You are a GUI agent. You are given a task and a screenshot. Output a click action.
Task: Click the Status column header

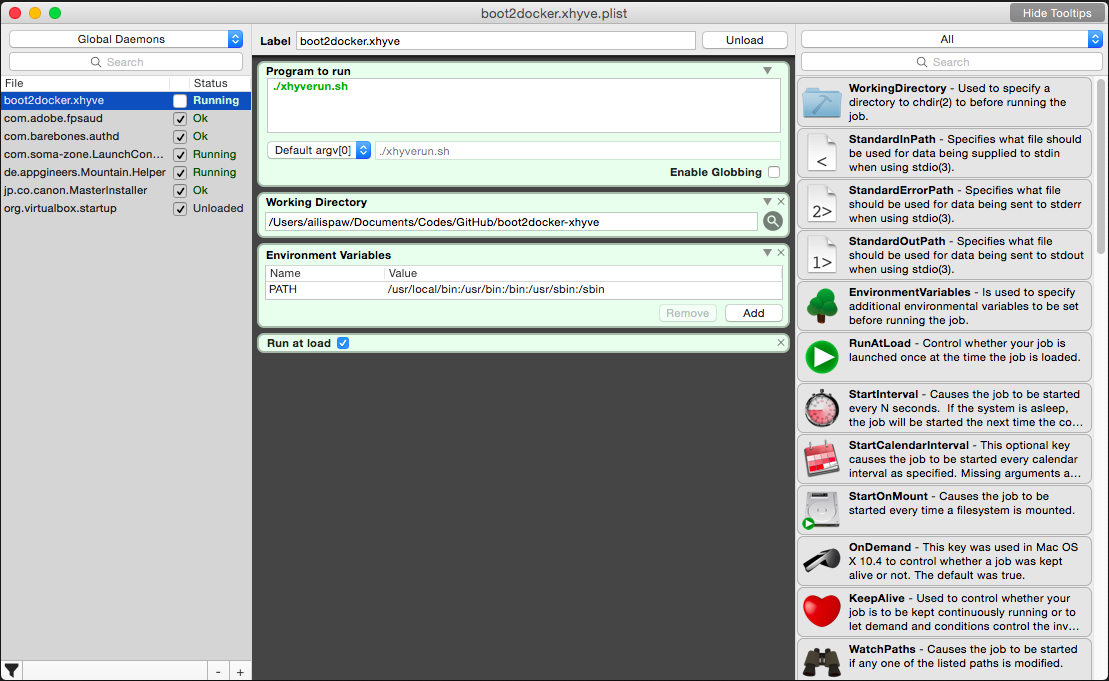211,83
